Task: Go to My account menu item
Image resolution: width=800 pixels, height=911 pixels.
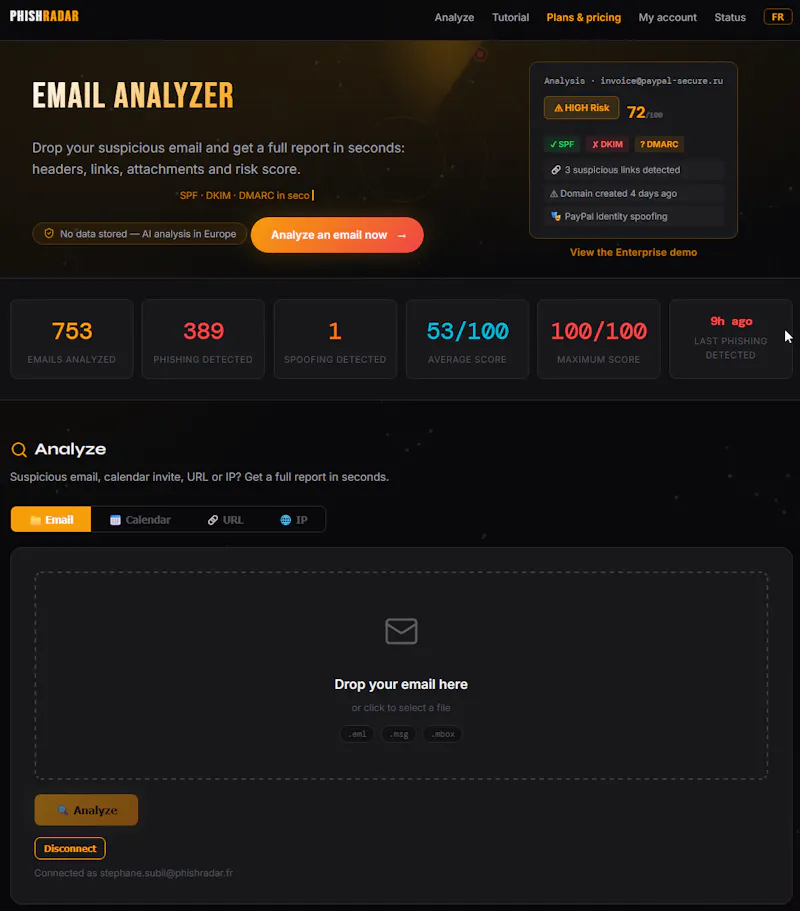Action: pos(668,17)
